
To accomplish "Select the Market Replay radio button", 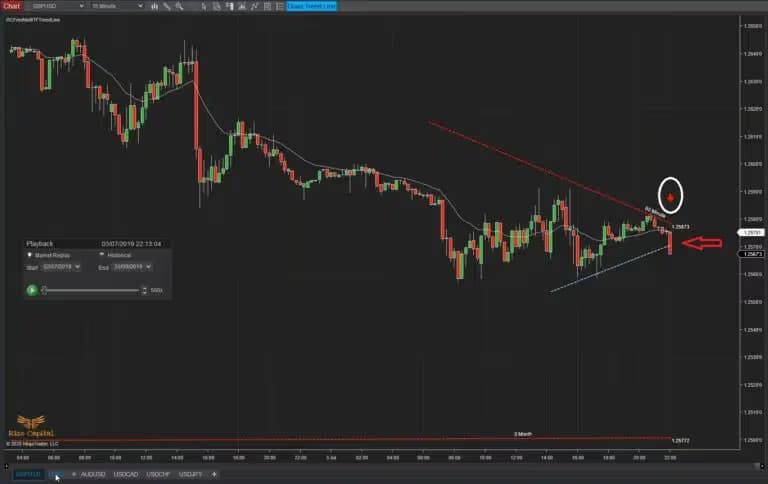I will click(29, 255).
